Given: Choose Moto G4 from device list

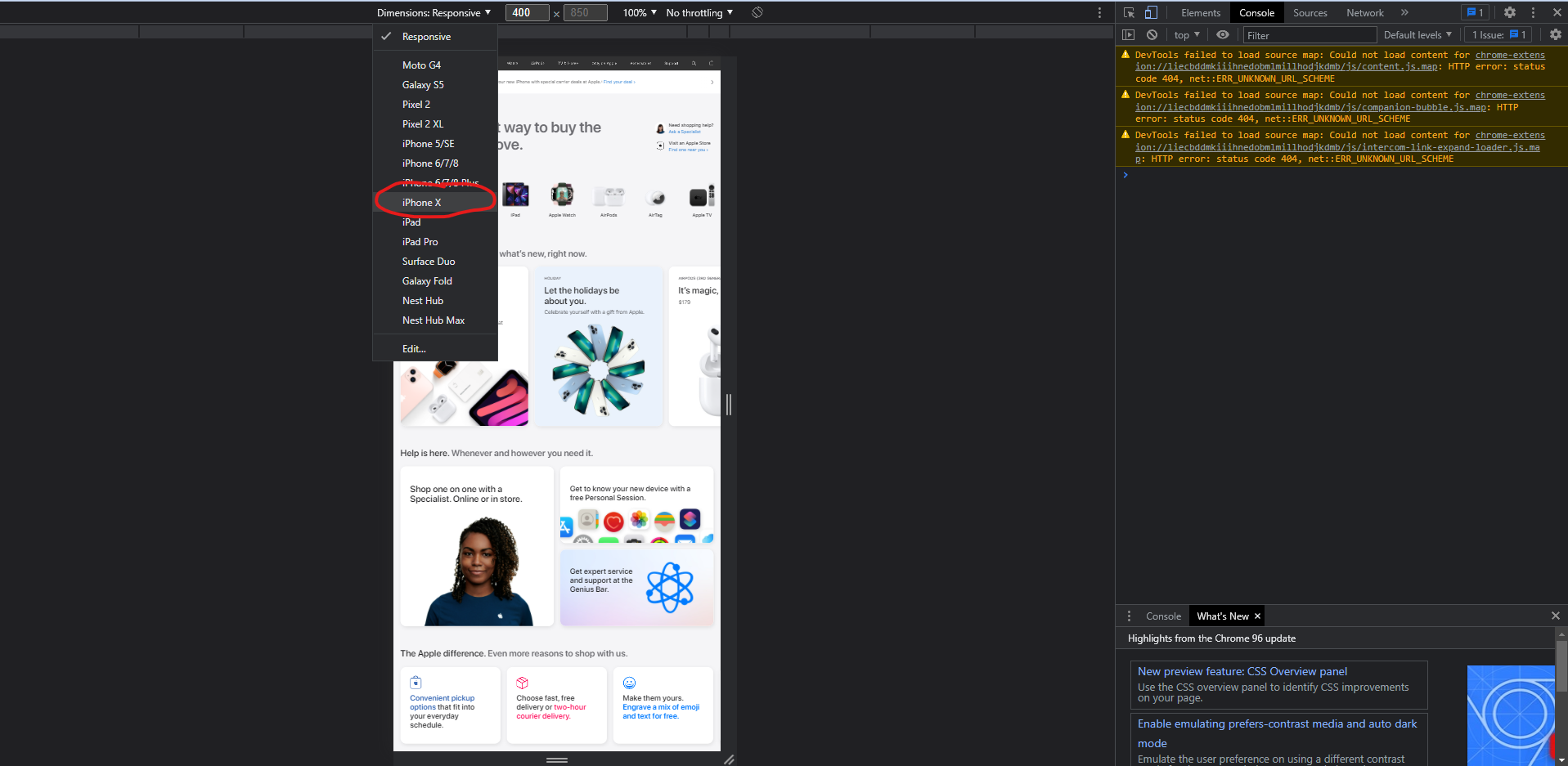Looking at the screenshot, I should pyautogui.click(x=435, y=65).
